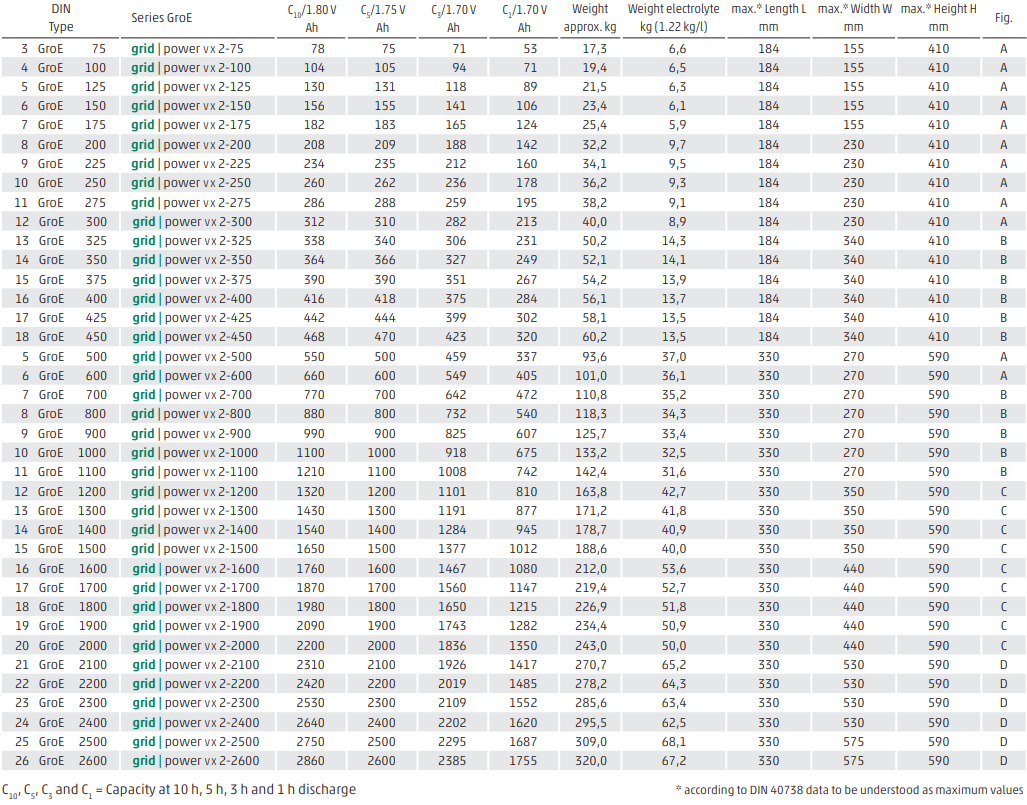
Task: Select series name "grid | power vx 2-75"
Action: 187,49
